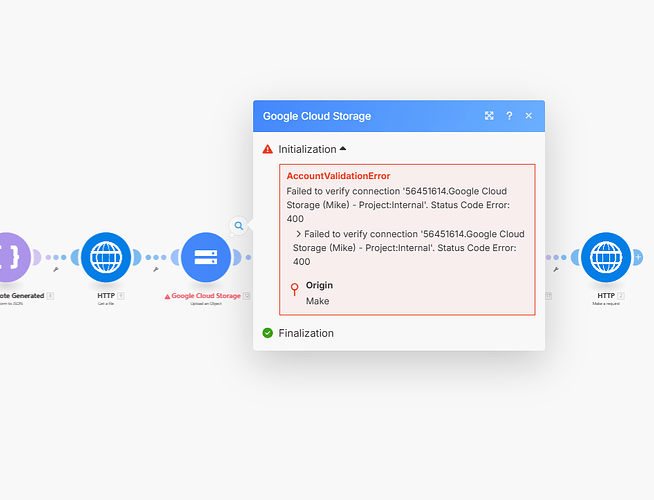Click the Finalization label

(306, 333)
